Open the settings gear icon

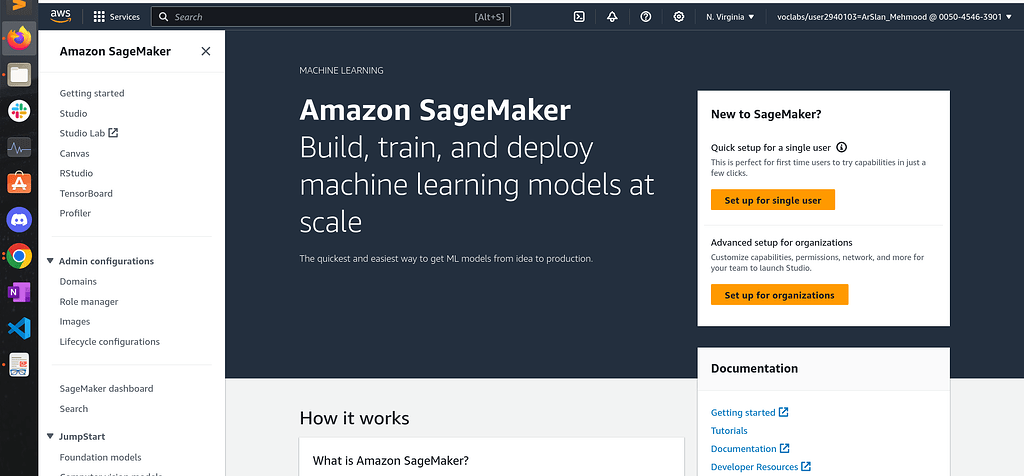point(679,17)
